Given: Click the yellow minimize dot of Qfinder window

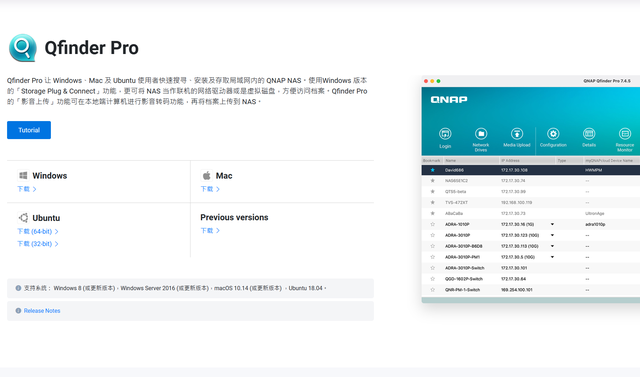Looking at the screenshot, I should coord(432,81).
